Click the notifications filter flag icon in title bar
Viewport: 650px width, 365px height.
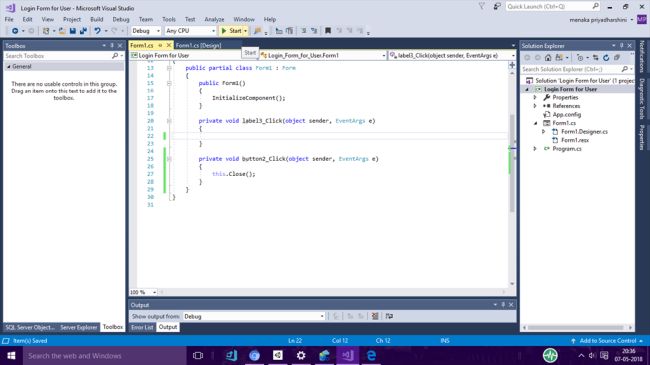(481, 6)
